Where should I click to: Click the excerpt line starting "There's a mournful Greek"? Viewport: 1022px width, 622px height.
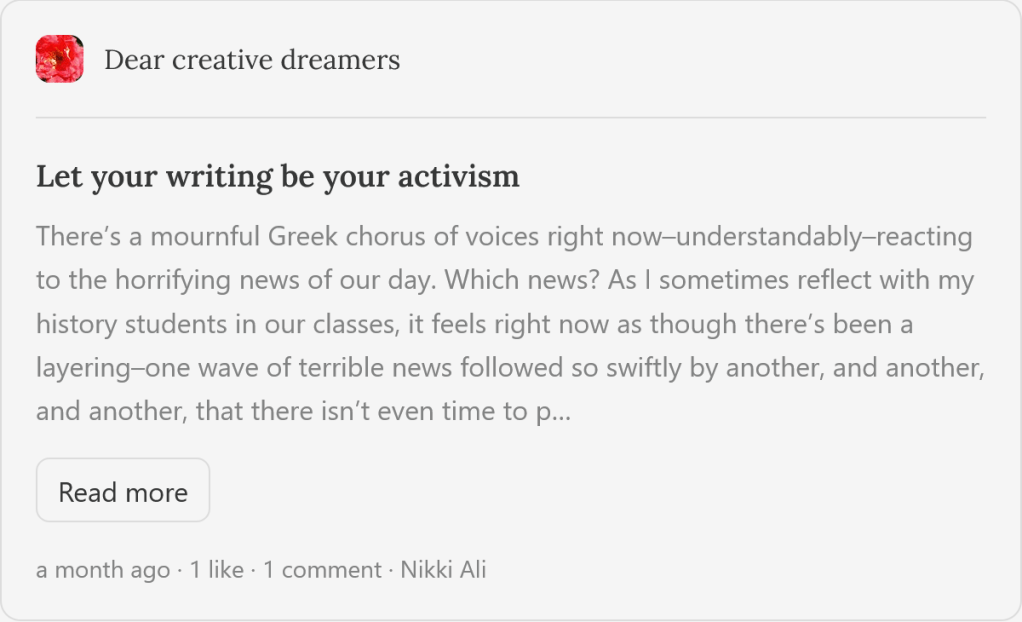(300, 237)
